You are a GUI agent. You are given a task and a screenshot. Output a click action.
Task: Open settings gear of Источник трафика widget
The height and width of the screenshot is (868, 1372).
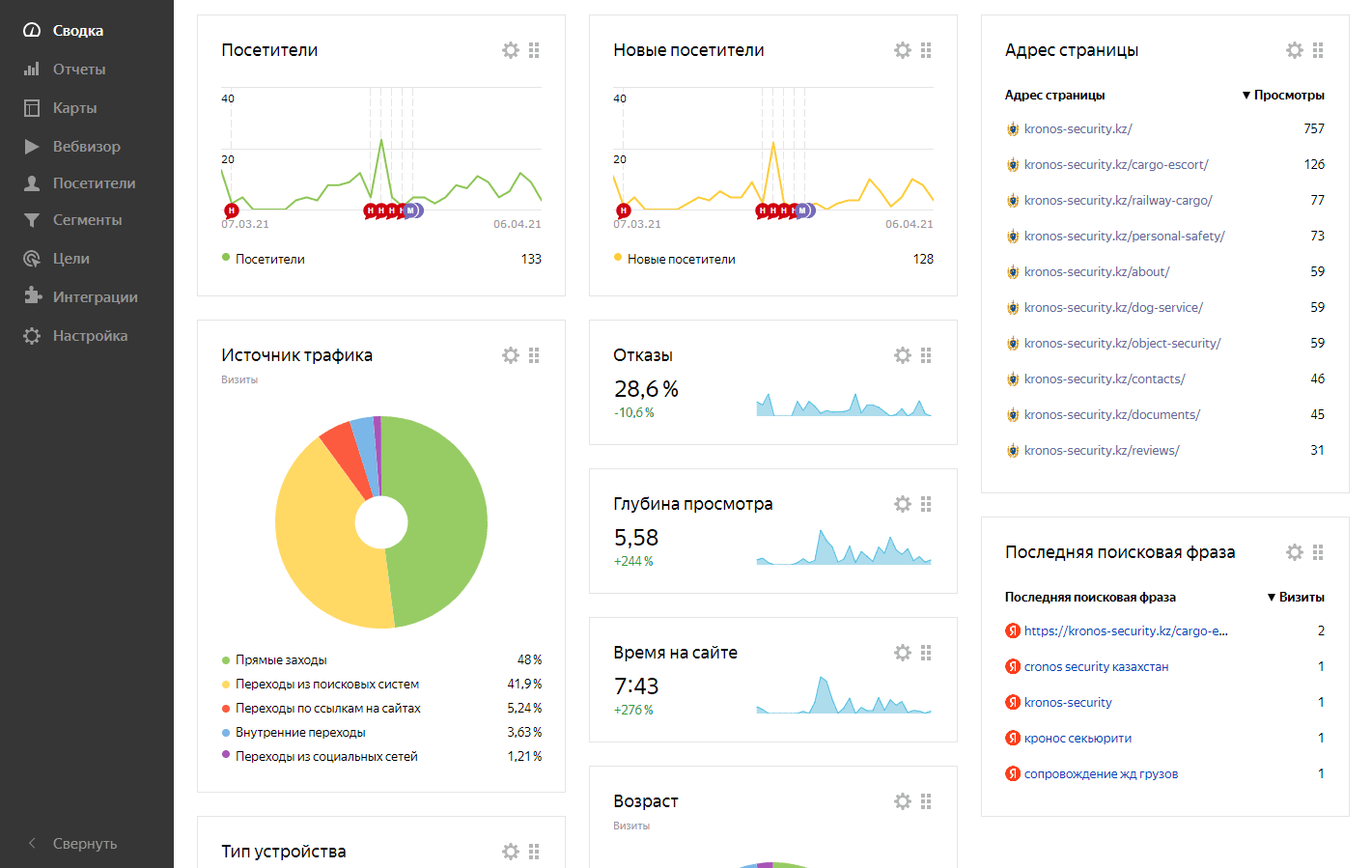pos(511,355)
